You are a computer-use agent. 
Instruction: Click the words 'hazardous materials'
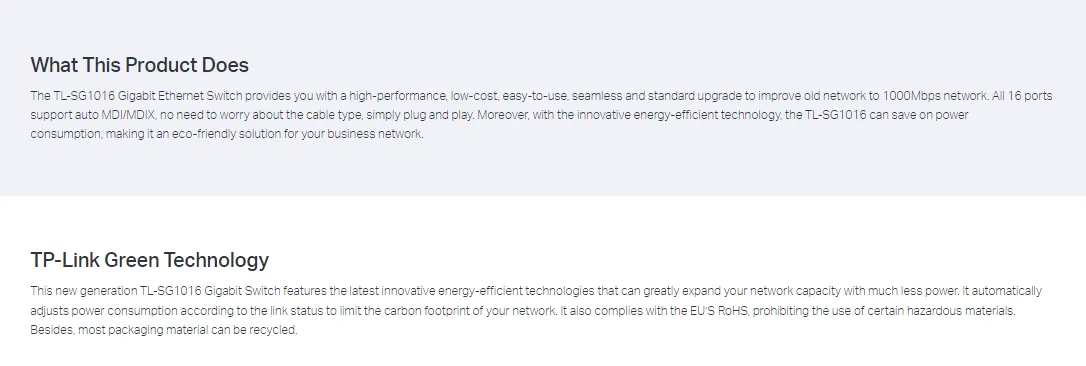(962, 311)
